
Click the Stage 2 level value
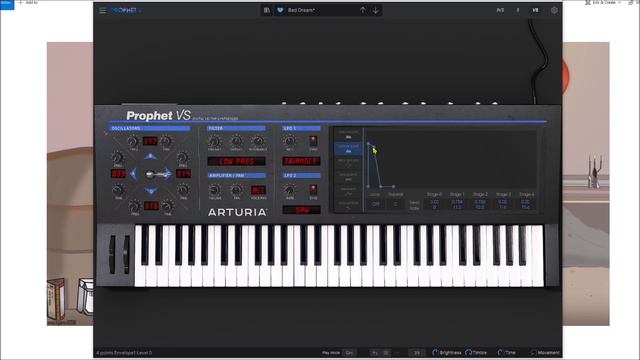point(480,202)
